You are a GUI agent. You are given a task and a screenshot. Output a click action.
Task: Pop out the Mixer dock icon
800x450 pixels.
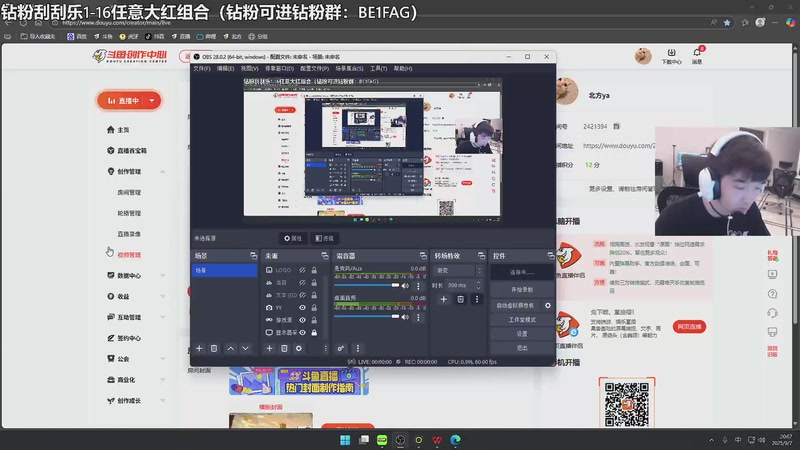[422, 256]
